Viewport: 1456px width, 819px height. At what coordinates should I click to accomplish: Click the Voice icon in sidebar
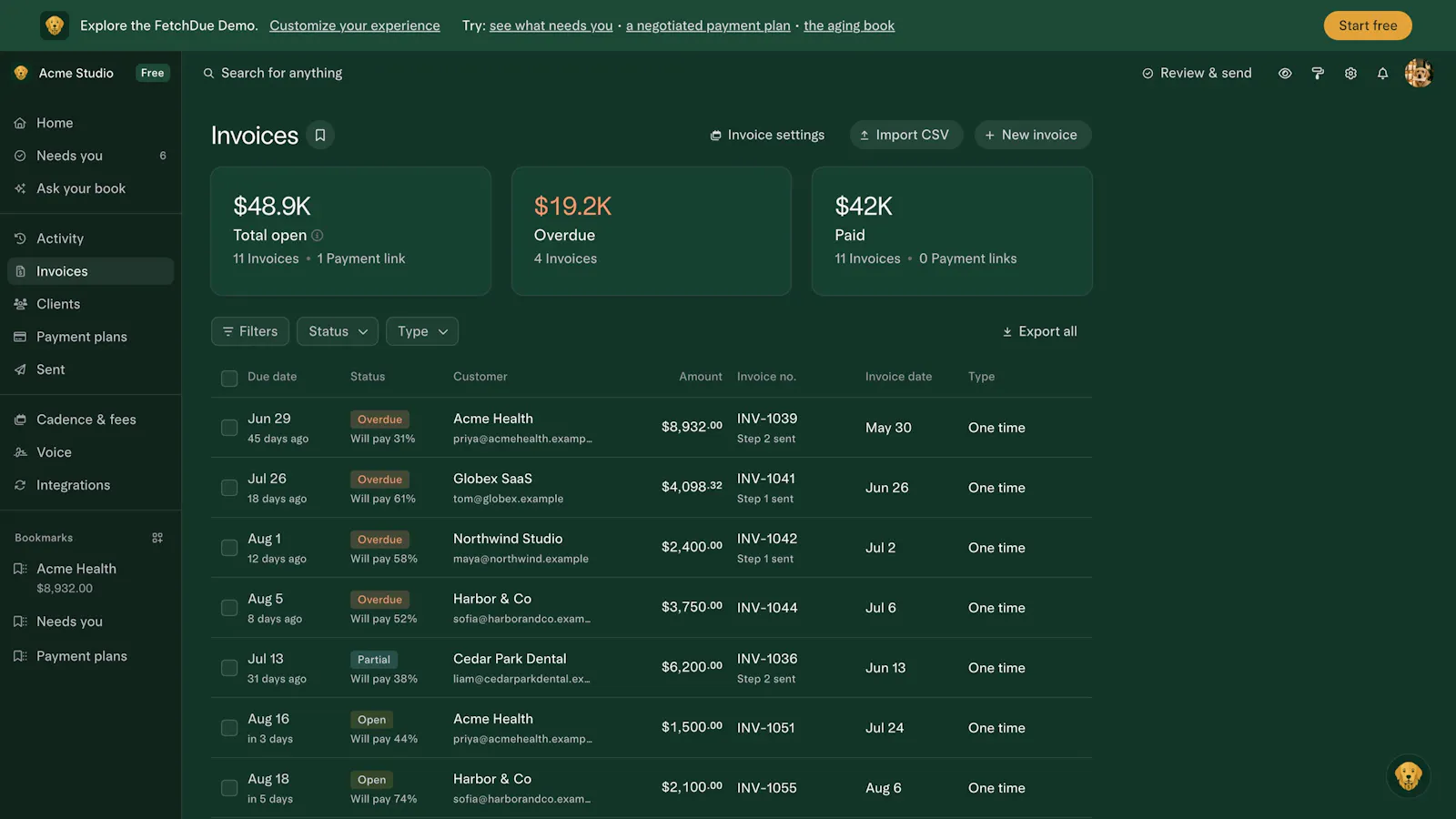20,452
